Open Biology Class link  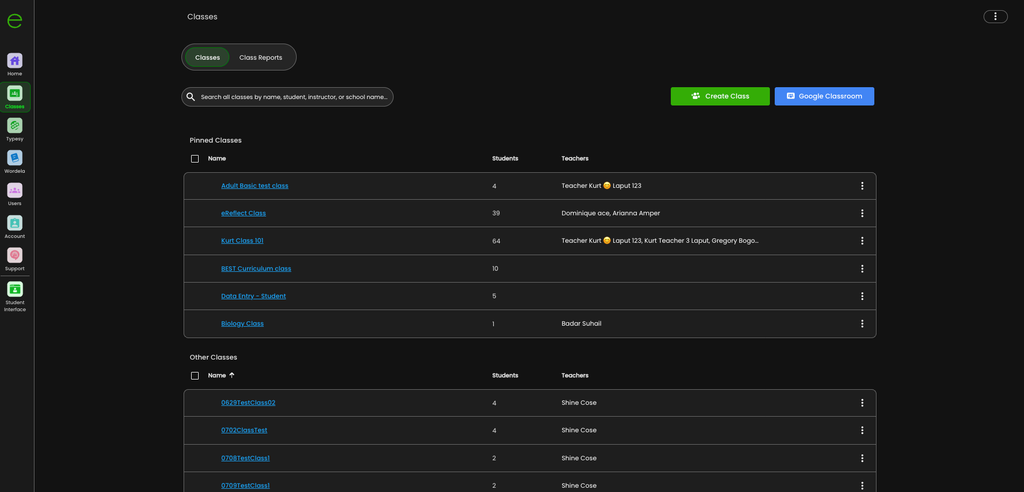[242, 323]
